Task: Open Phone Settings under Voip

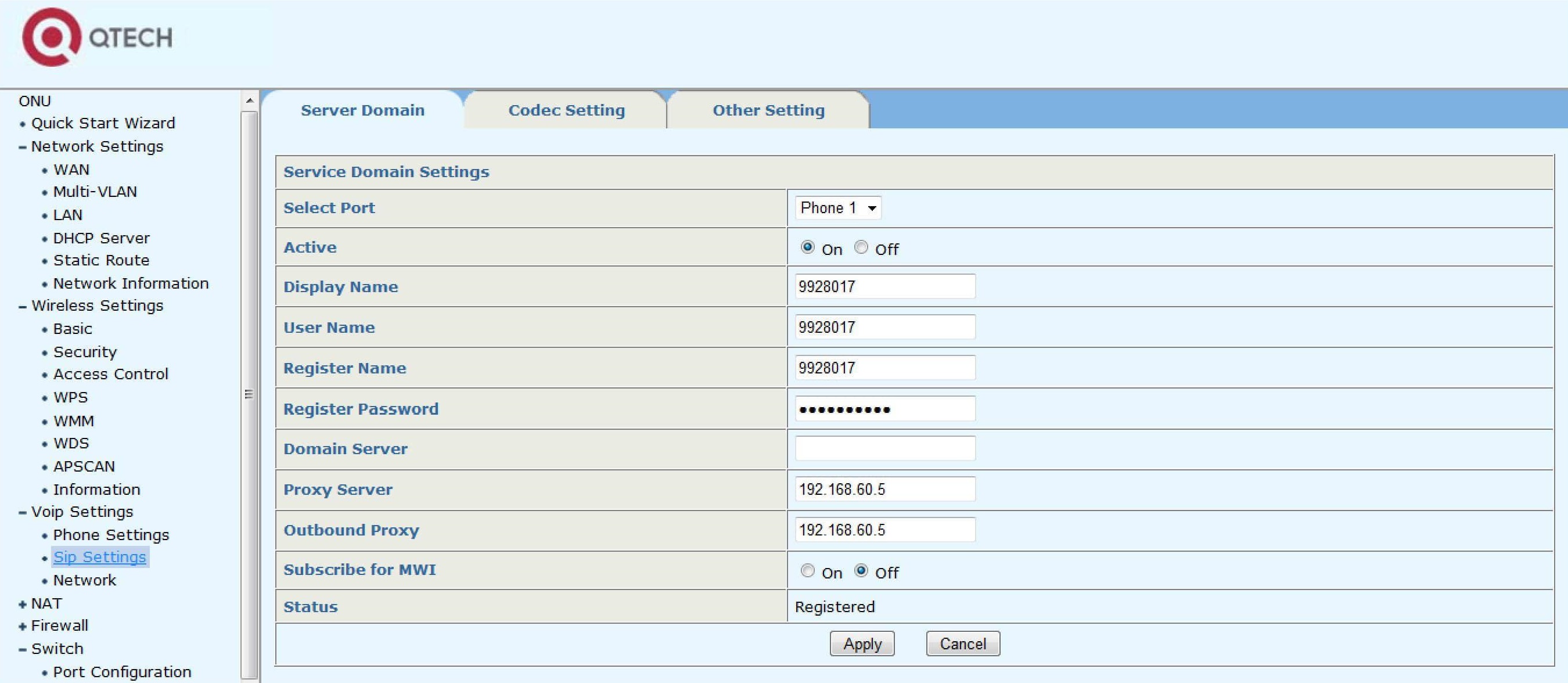Action: pyautogui.click(x=111, y=535)
